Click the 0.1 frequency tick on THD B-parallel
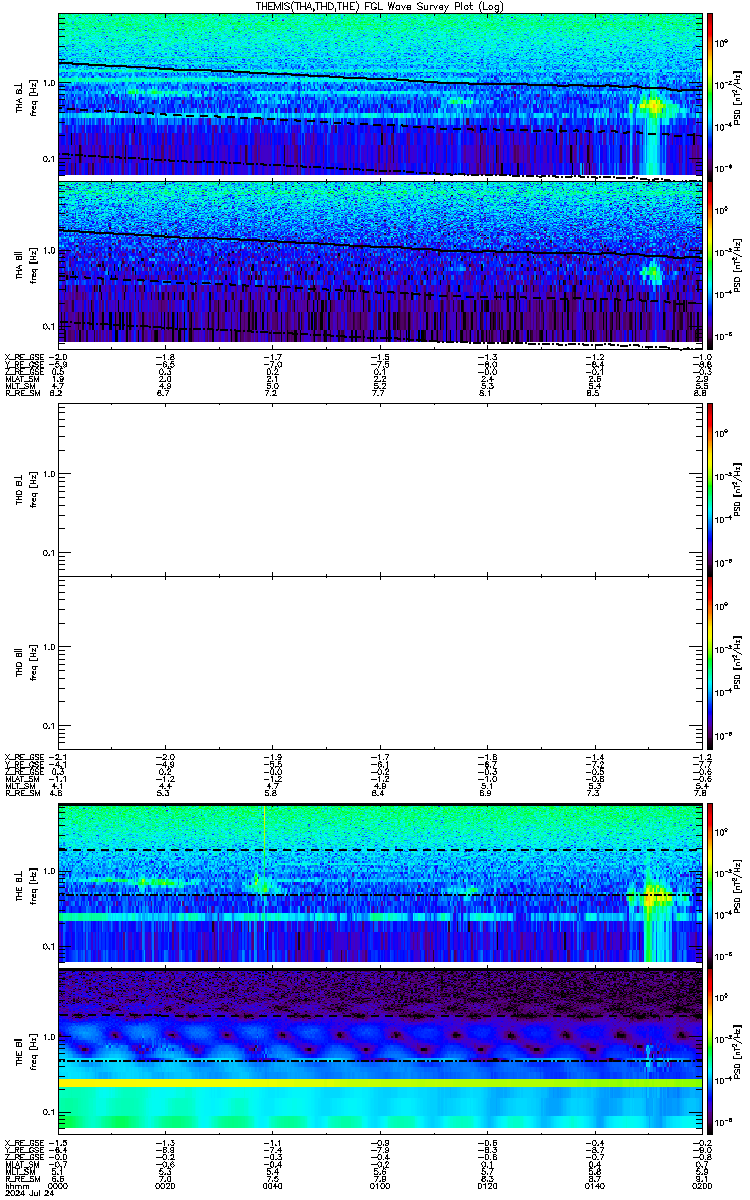 click(x=48, y=725)
